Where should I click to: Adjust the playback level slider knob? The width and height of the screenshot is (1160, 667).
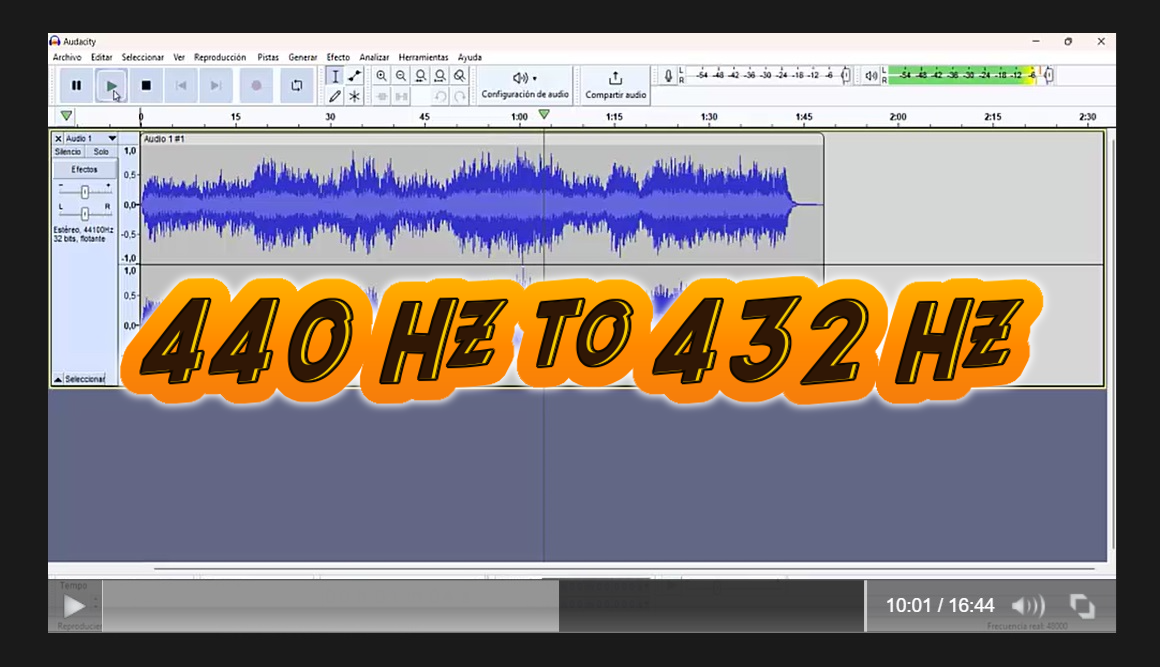click(1048, 75)
